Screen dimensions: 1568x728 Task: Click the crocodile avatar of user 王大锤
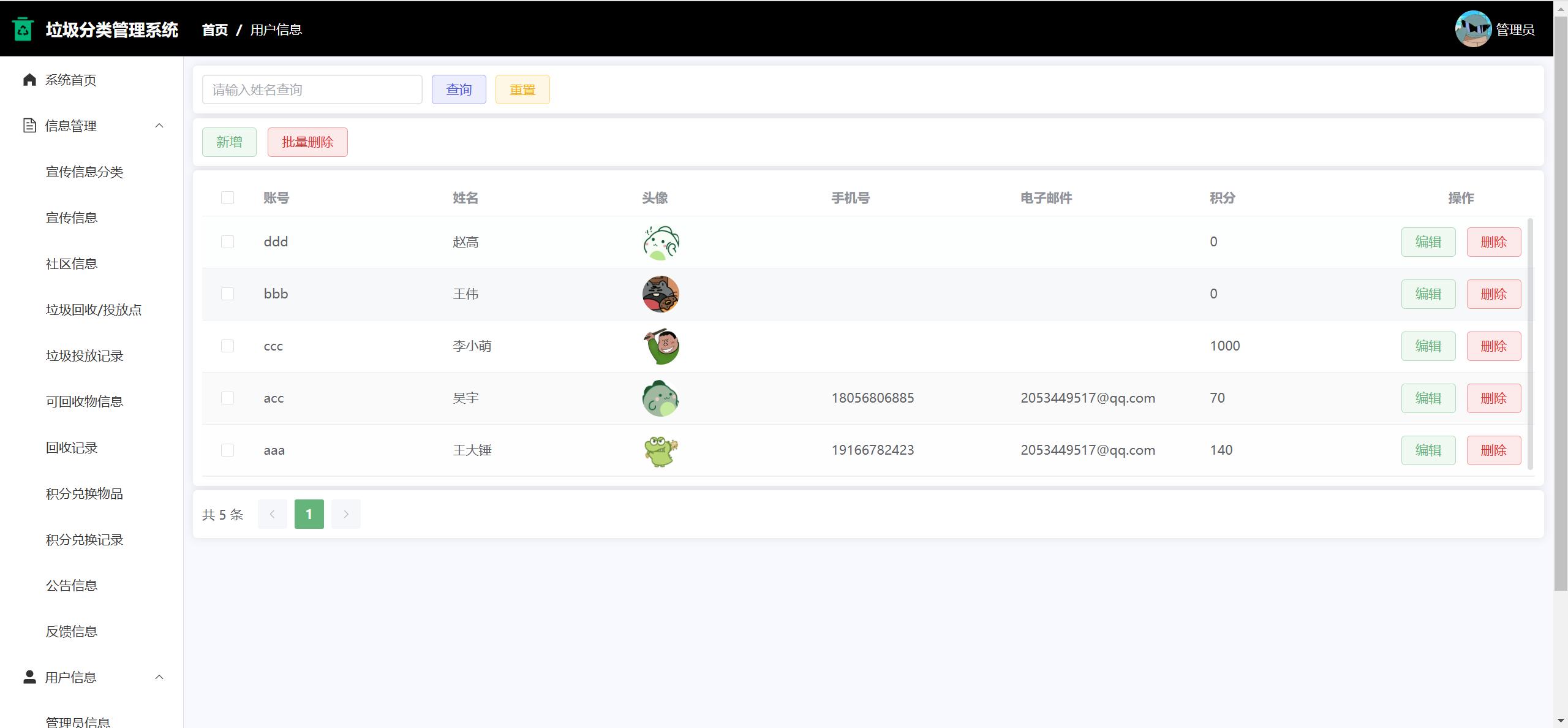pos(660,450)
